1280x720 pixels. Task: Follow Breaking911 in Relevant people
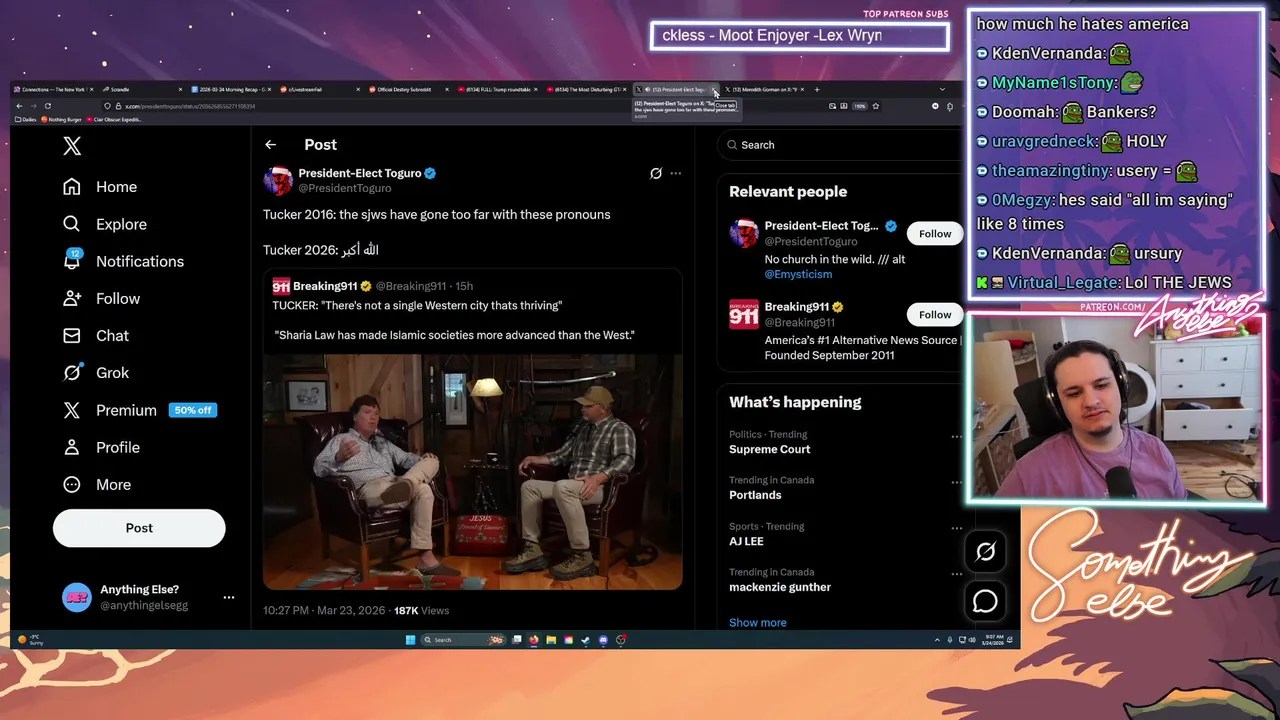(x=935, y=314)
